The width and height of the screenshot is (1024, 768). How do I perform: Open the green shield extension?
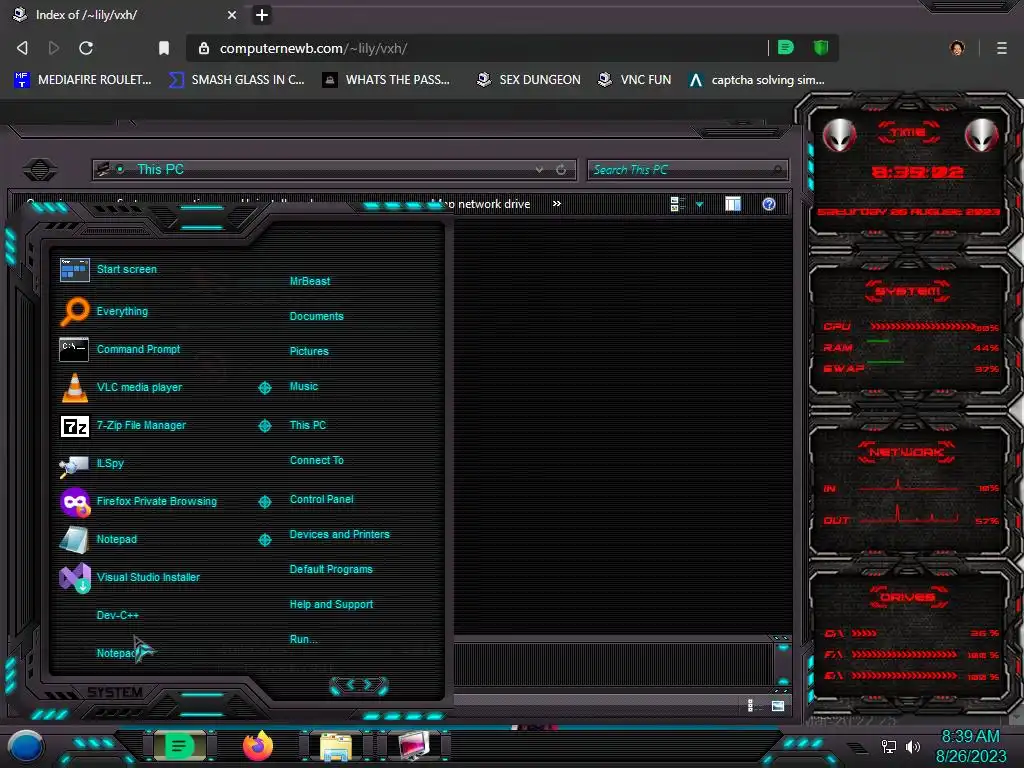point(820,47)
